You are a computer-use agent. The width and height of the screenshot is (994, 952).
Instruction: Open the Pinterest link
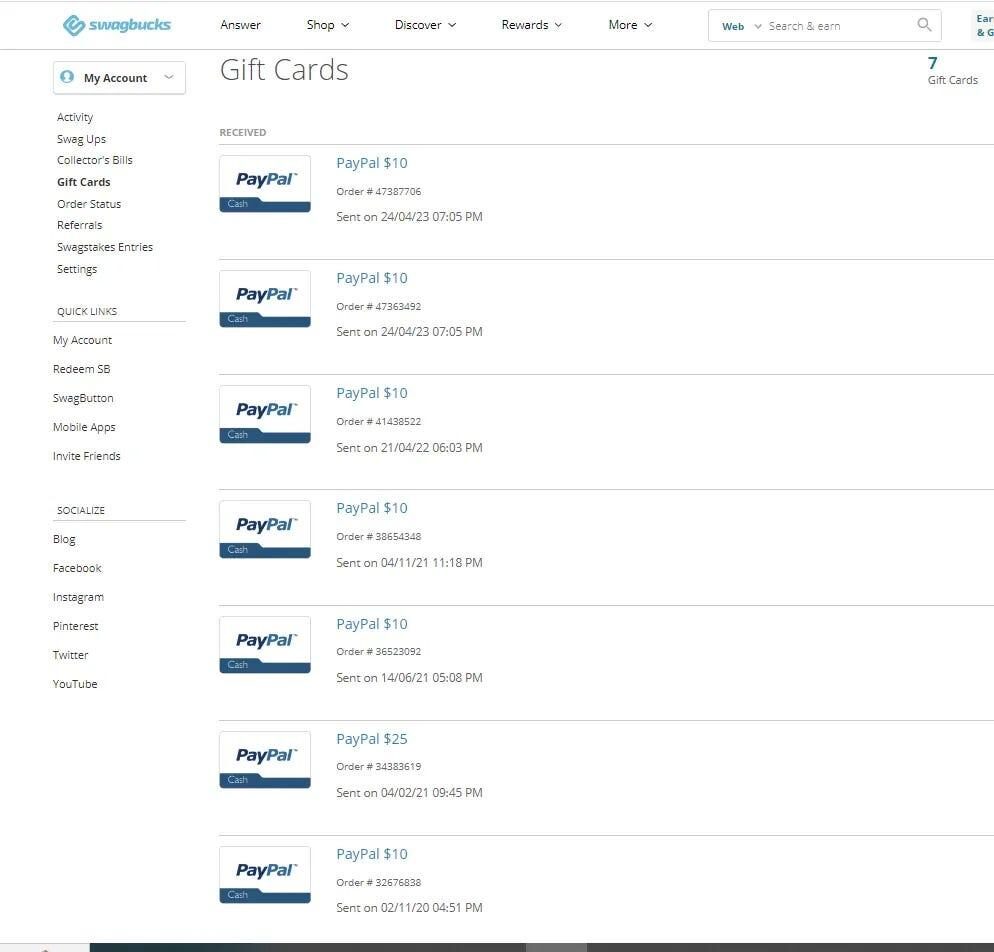pyautogui.click(x=75, y=626)
